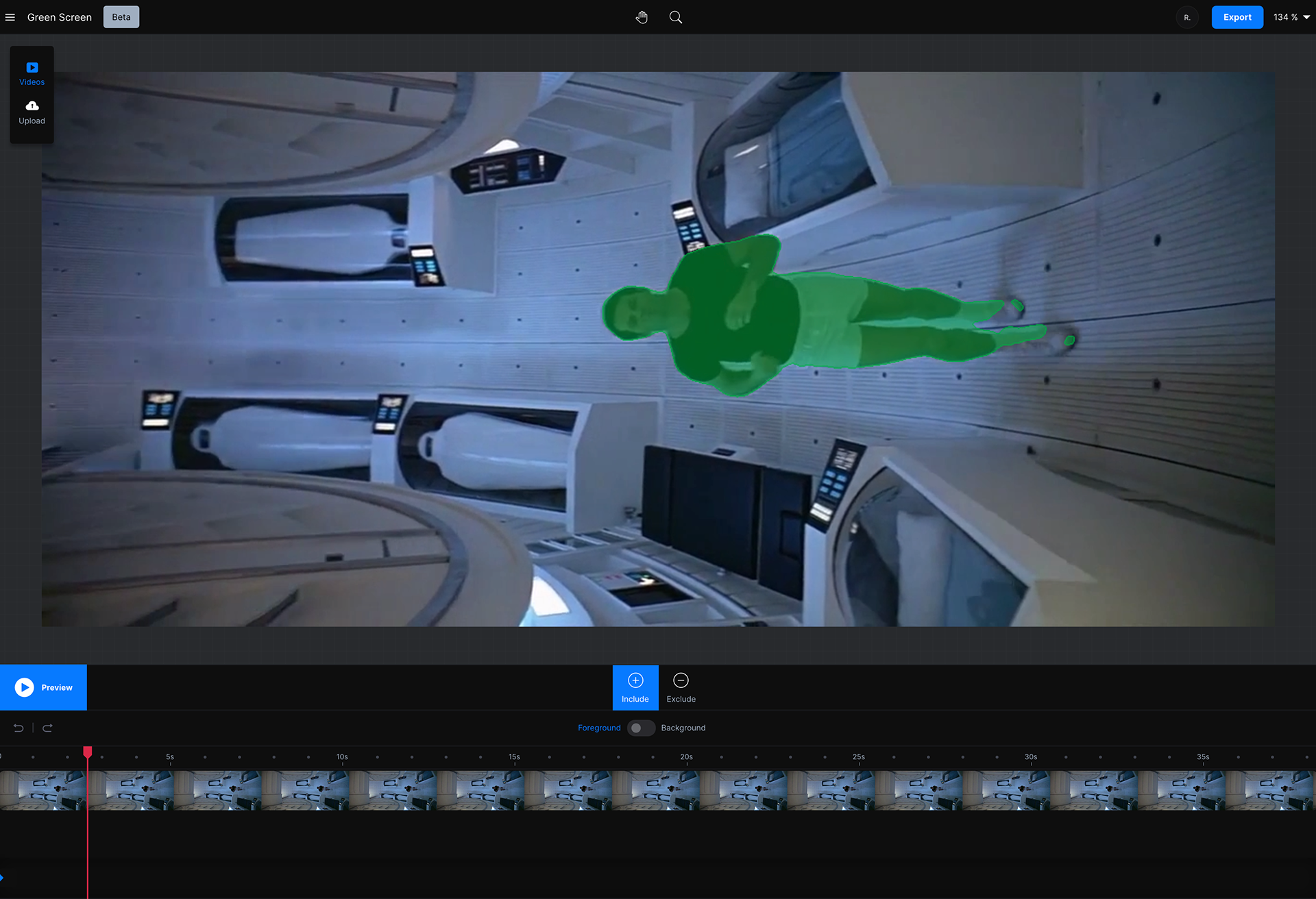
Task: Click the 20s mark on timeline ruler
Action: [687, 757]
